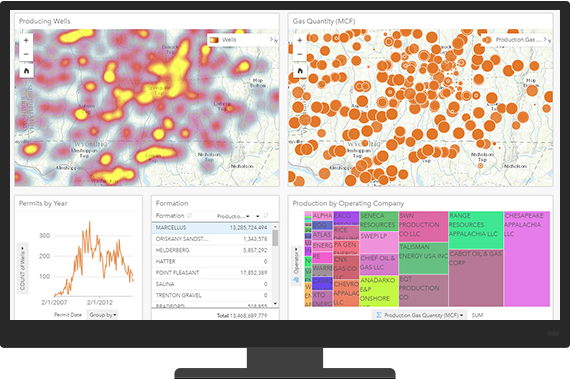This screenshot has height=379, width=570.
Task: Select the PA GEN treemap block
Action: pos(346,247)
